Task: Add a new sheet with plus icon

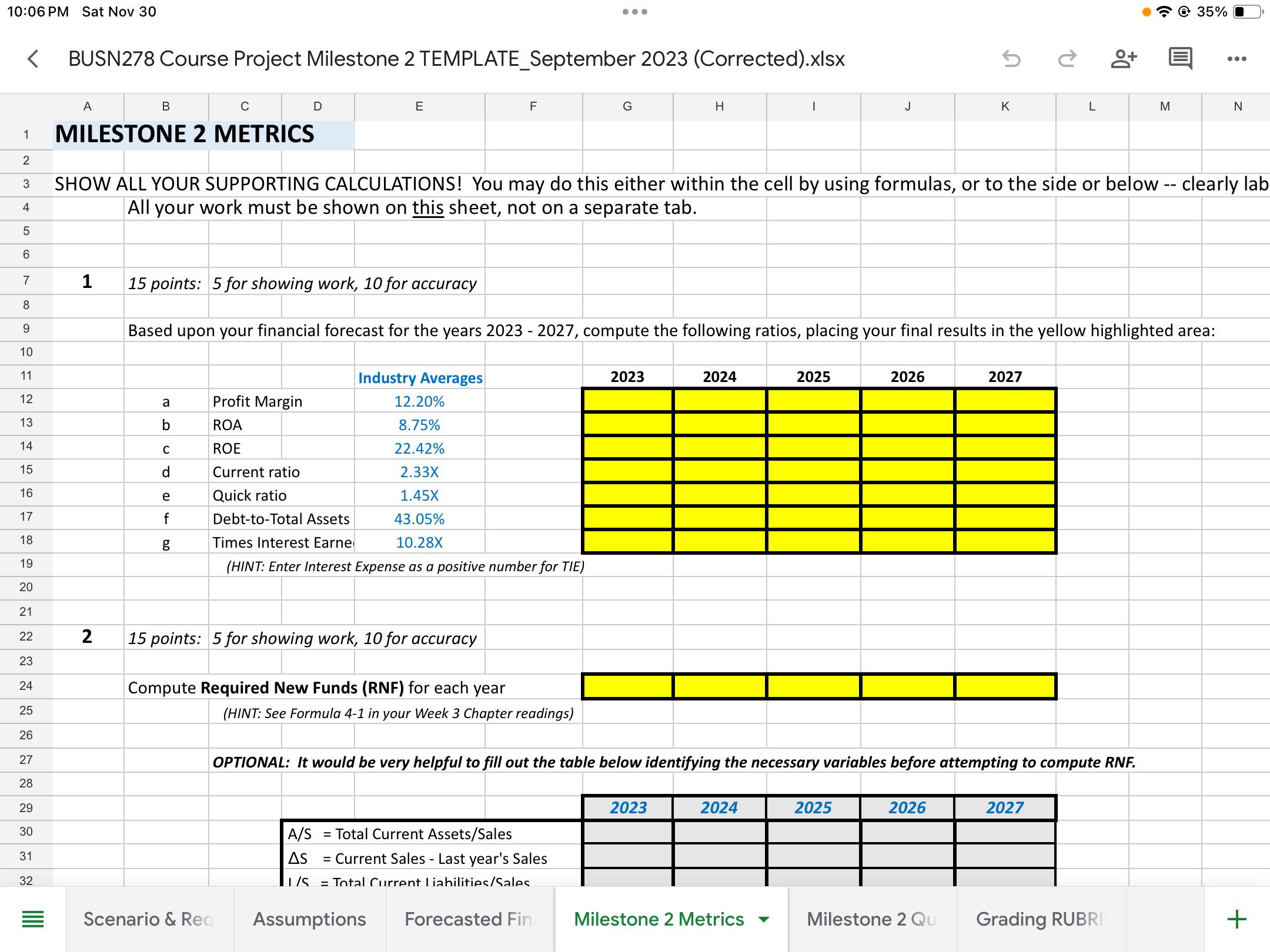Action: 1236,919
